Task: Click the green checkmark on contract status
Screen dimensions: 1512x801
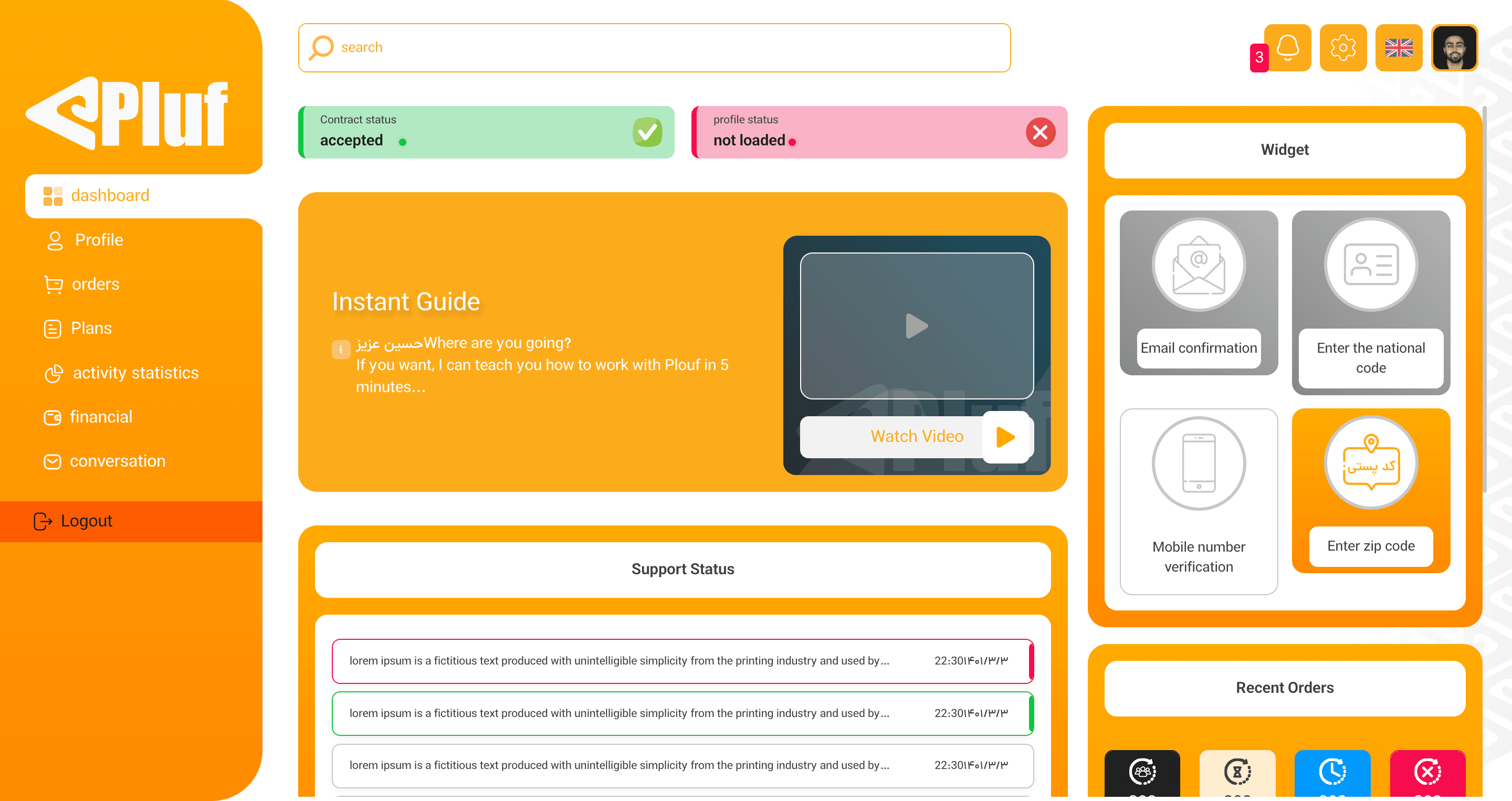Action: pos(647,132)
